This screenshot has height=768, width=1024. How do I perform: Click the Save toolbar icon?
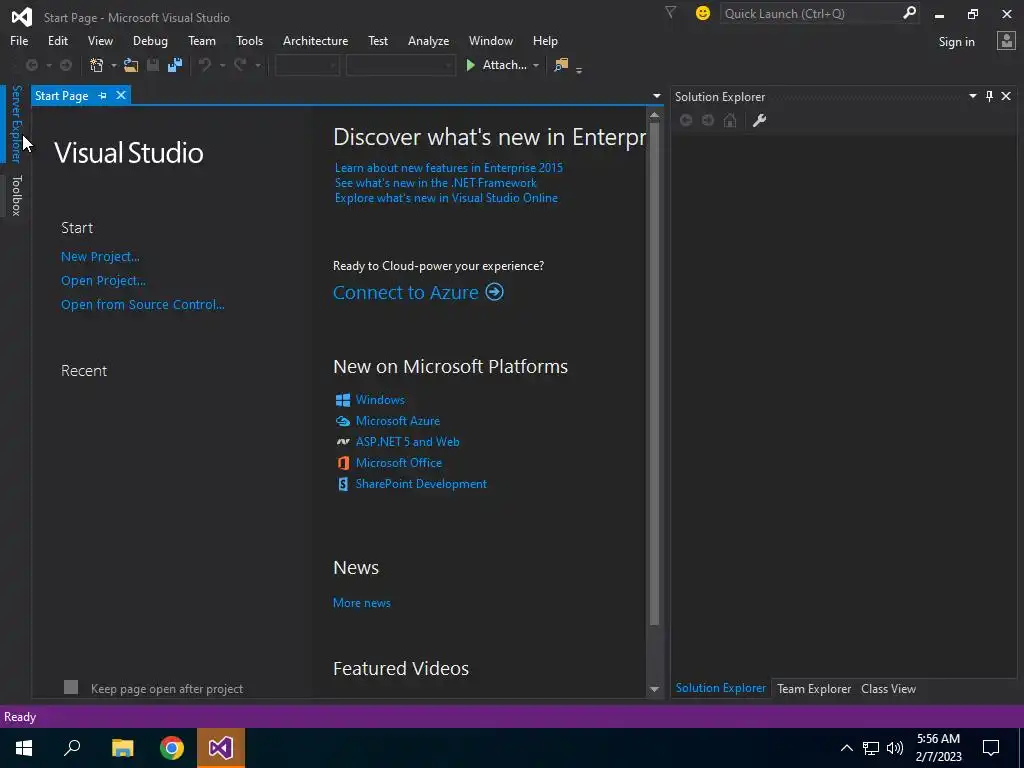(x=153, y=65)
